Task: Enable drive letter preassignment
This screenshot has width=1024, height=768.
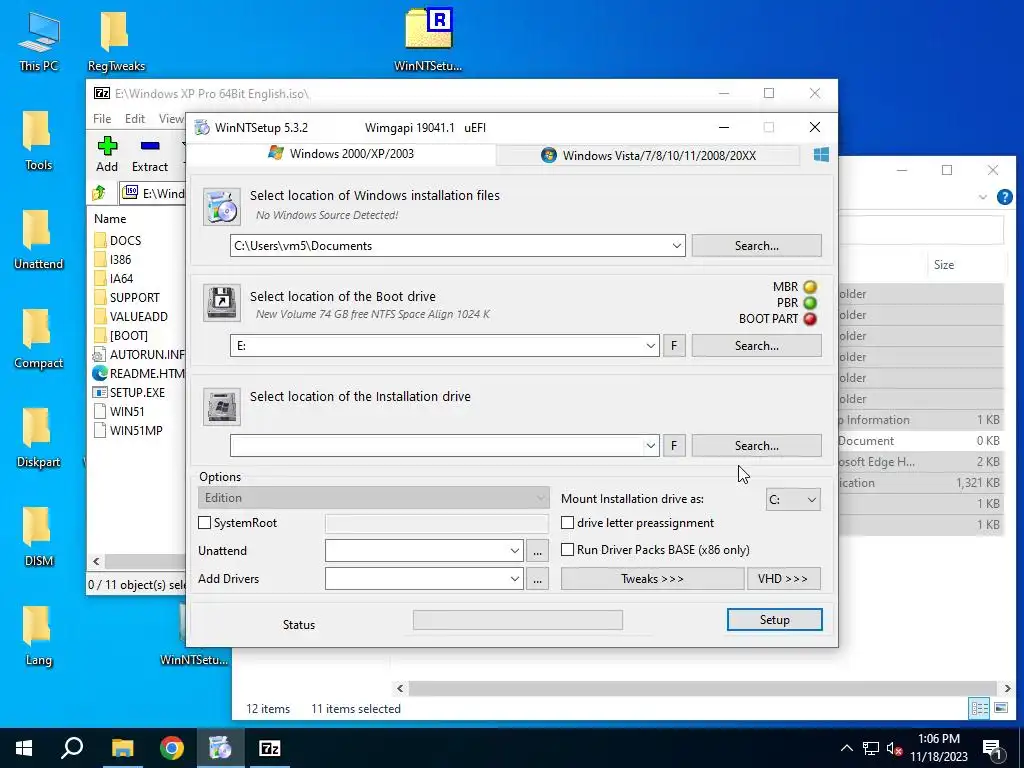Action: (568, 522)
